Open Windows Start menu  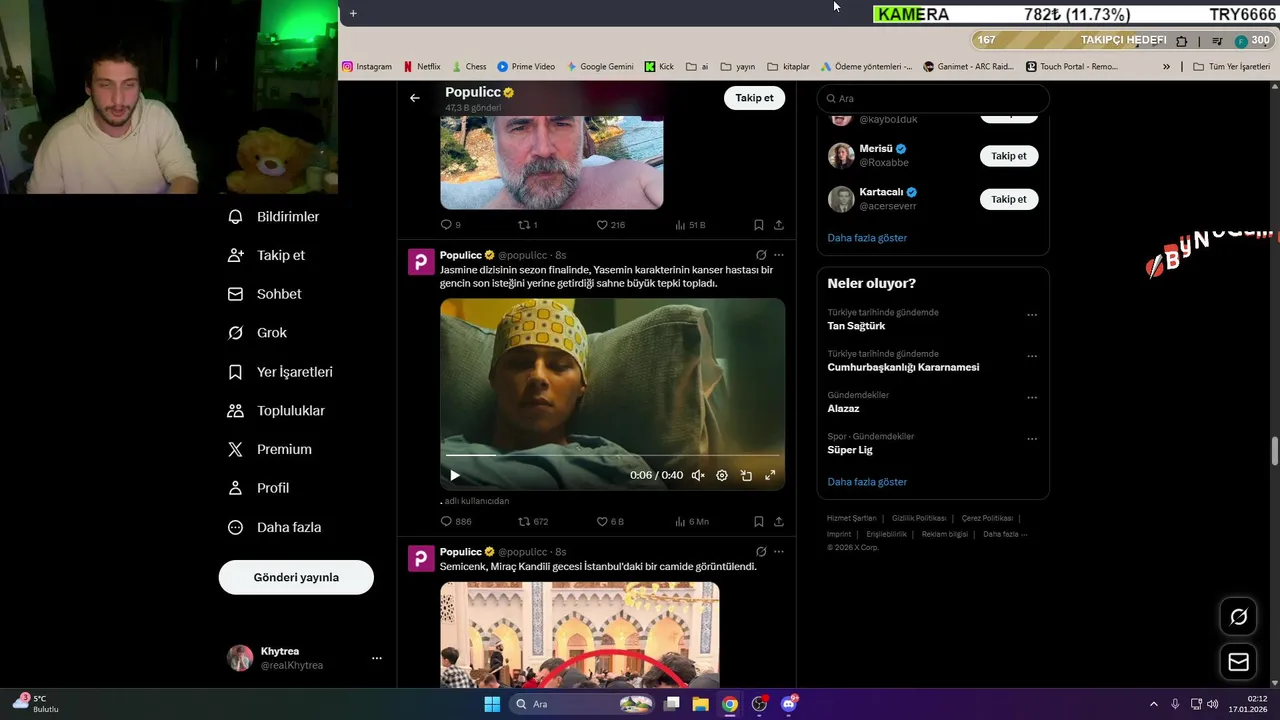click(492, 704)
